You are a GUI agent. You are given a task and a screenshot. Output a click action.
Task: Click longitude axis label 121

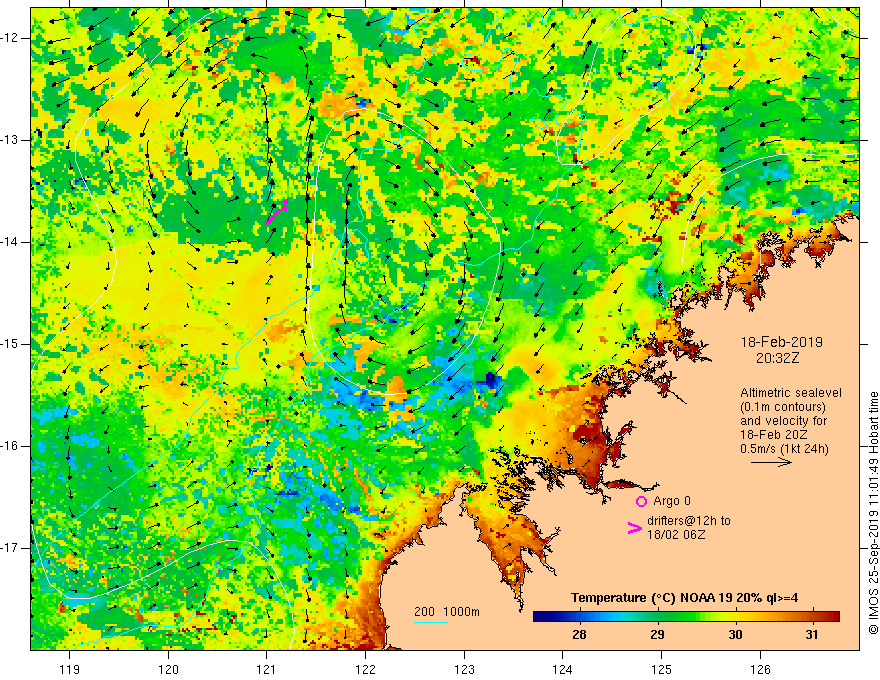267,669
